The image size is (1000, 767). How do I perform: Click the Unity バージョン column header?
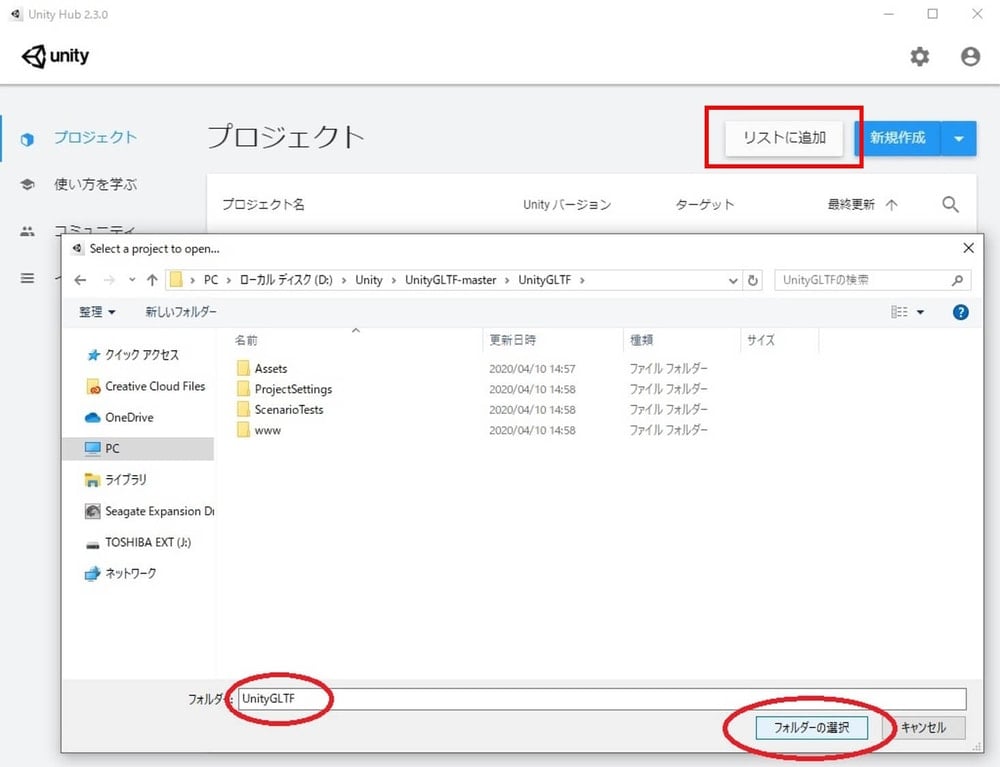point(566,205)
